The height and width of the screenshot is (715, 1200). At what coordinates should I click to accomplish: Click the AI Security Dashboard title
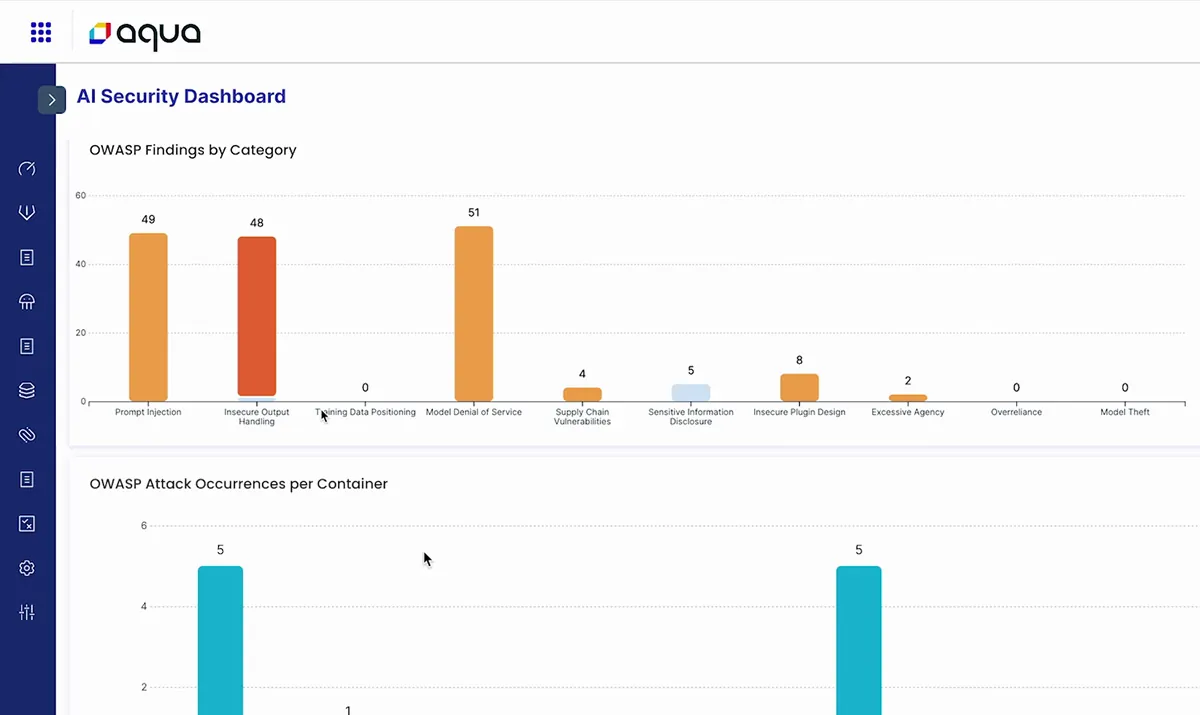click(x=181, y=97)
